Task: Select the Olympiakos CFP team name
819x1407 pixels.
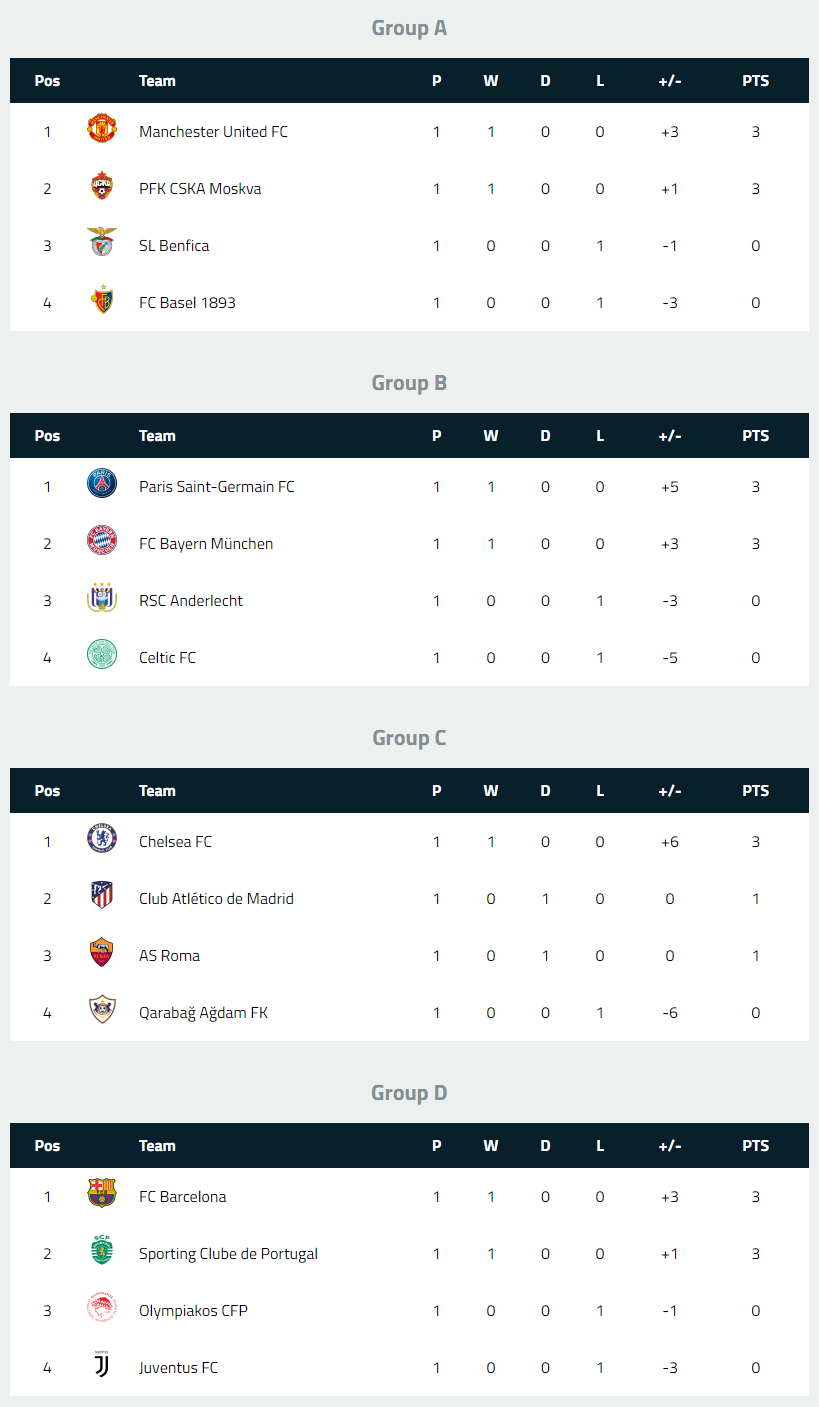Action: coord(193,1310)
